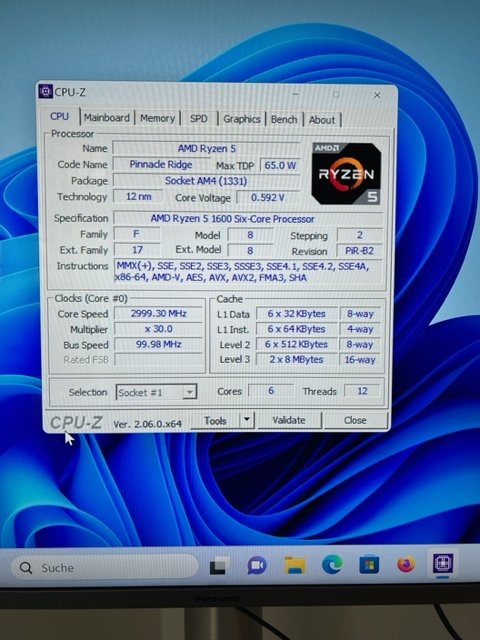Image resolution: width=480 pixels, height=640 pixels.
Task: Click the empty Rated FSB field
Action: click(x=159, y=360)
